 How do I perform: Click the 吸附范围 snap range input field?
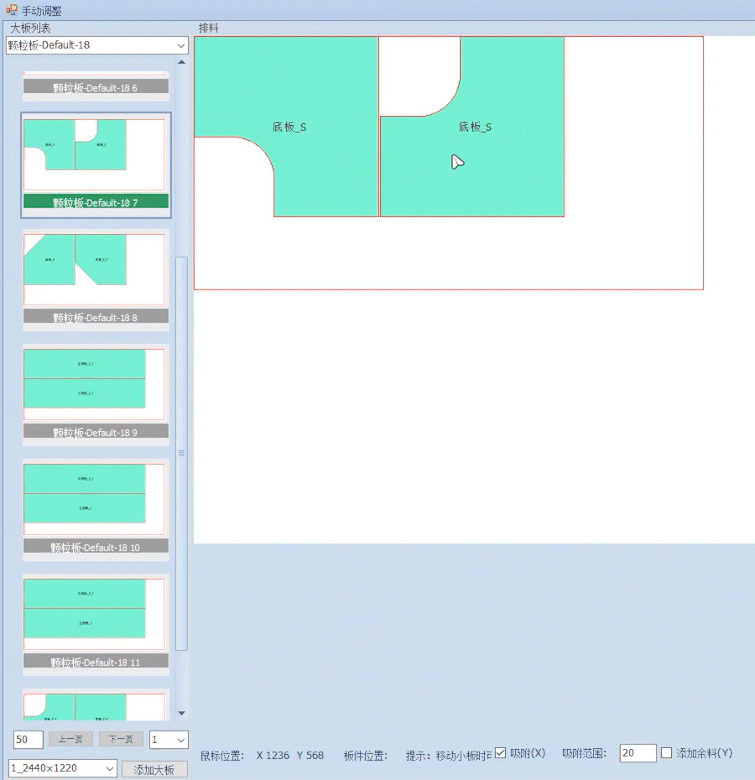637,753
